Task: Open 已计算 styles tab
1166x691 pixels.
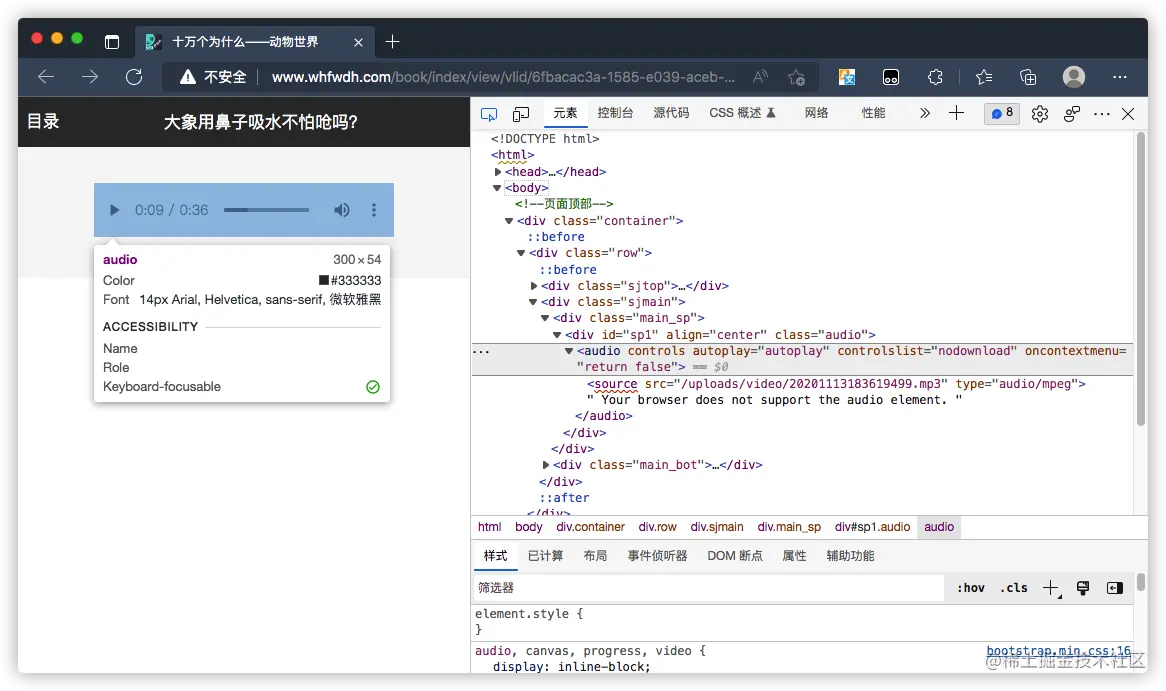Action: tap(545, 556)
